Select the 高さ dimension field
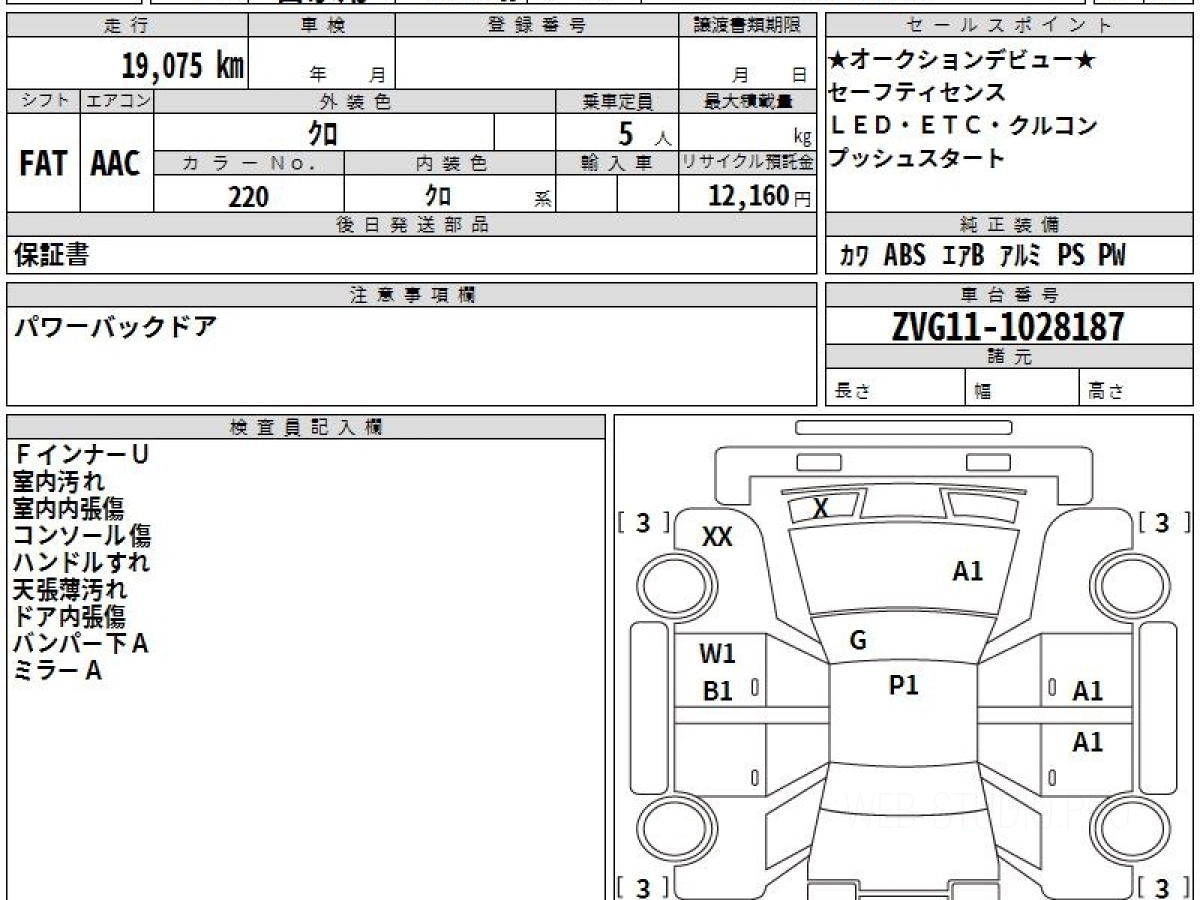 [1136, 389]
